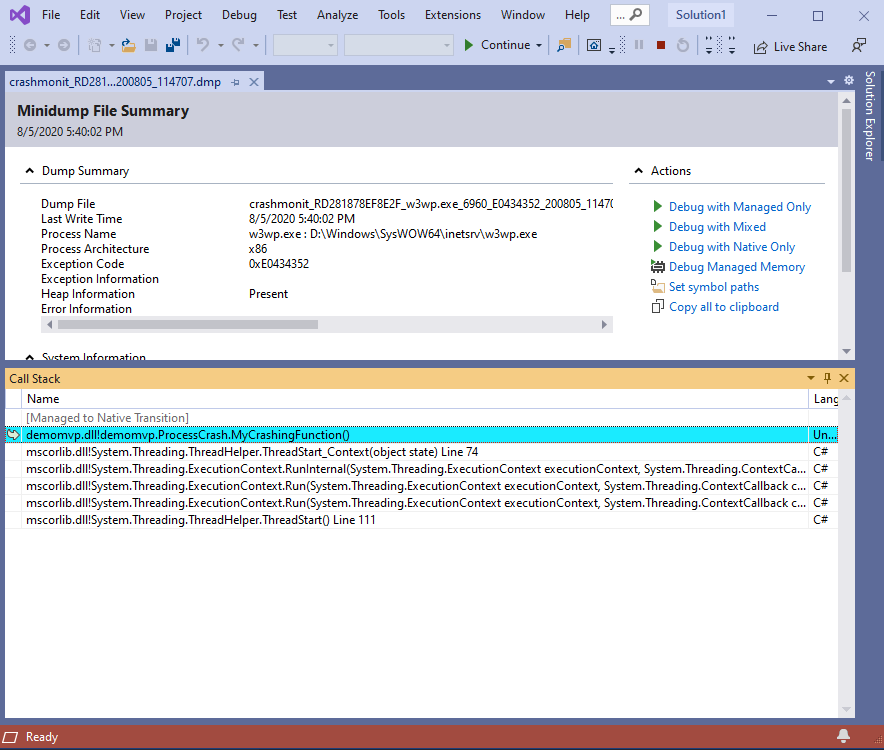
Task: Restart the debugging session
Action: (x=681, y=45)
